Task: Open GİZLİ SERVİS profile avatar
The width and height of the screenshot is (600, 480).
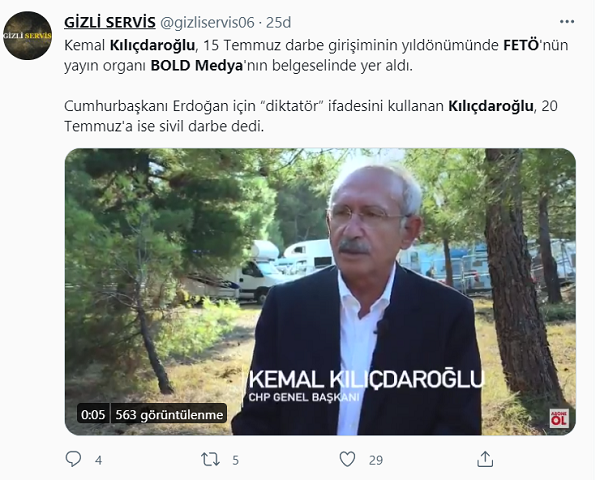Action: [x=27, y=36]
